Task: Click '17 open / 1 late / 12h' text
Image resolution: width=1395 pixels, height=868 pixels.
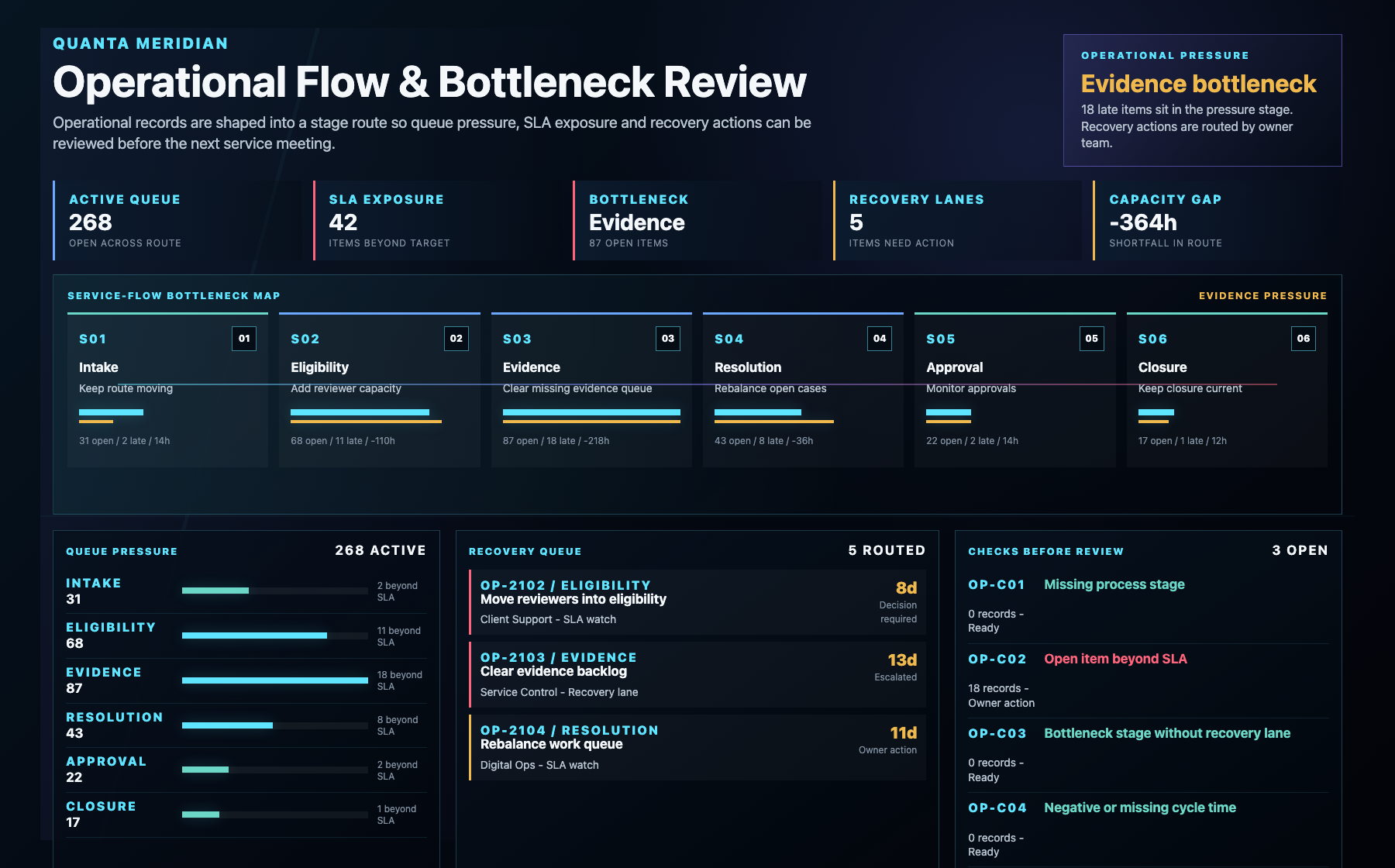Action: click(1182, 441)
